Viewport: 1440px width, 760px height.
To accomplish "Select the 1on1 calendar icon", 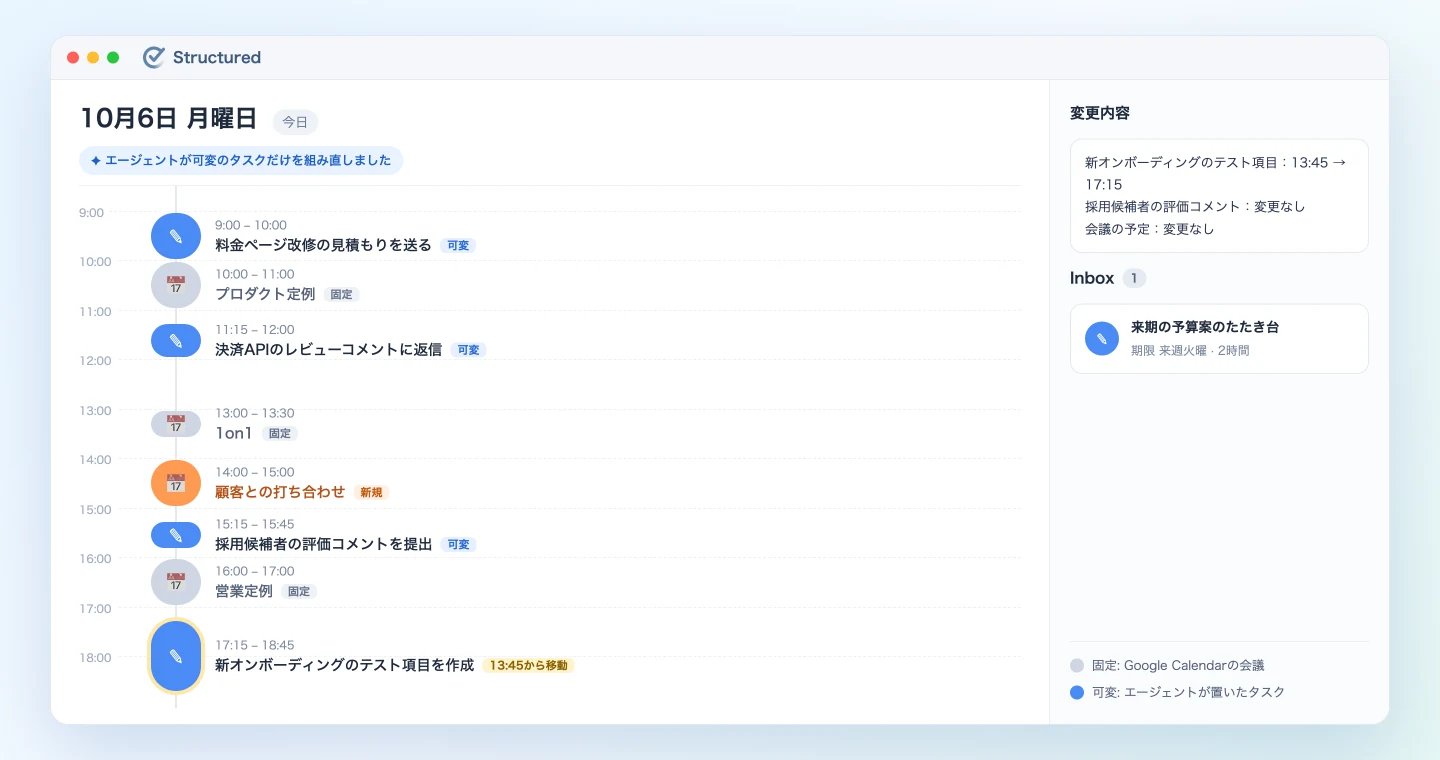I will tap(176, 424).
